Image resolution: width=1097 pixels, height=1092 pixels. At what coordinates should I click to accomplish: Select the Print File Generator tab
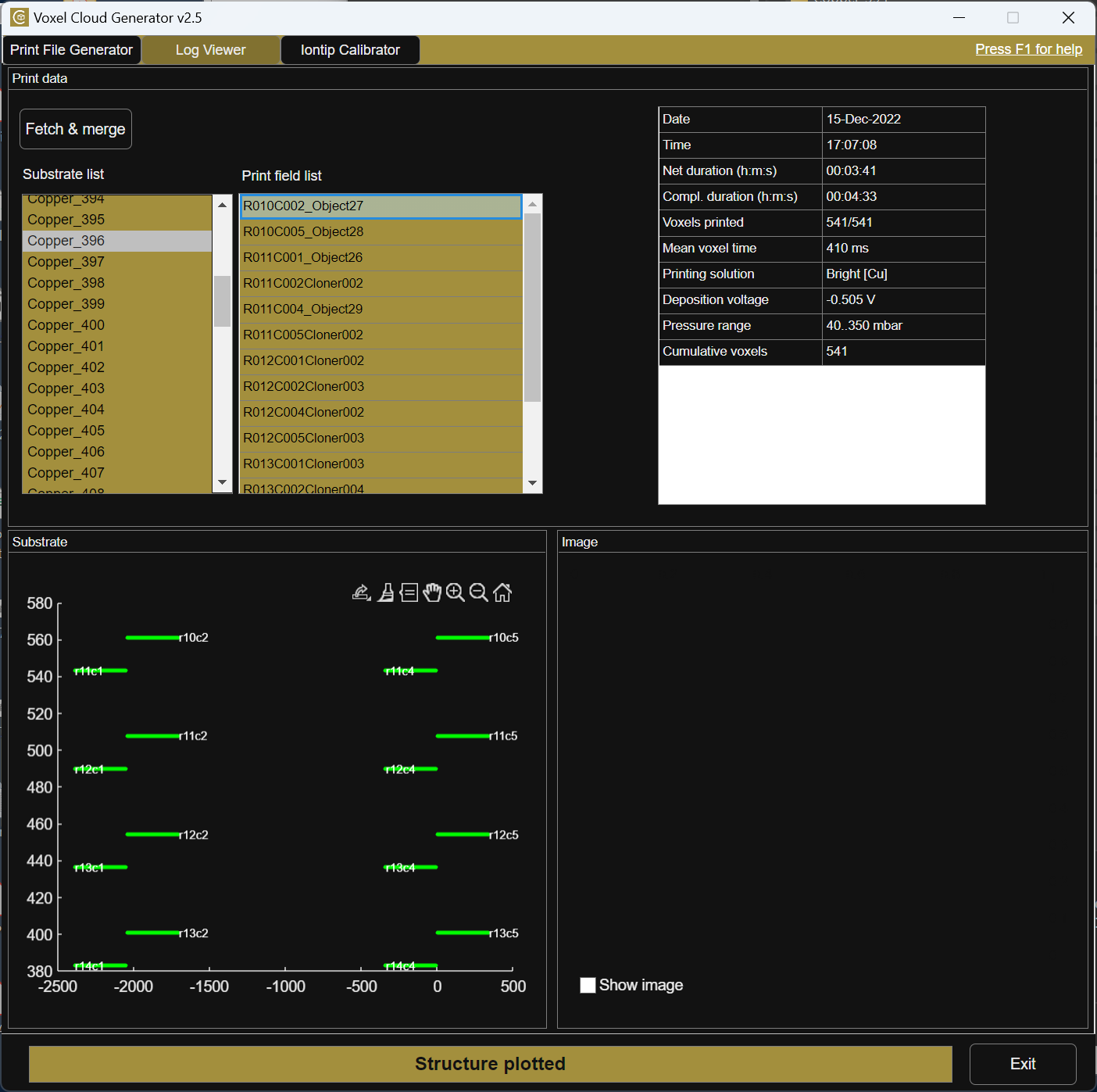click(72, 50)
